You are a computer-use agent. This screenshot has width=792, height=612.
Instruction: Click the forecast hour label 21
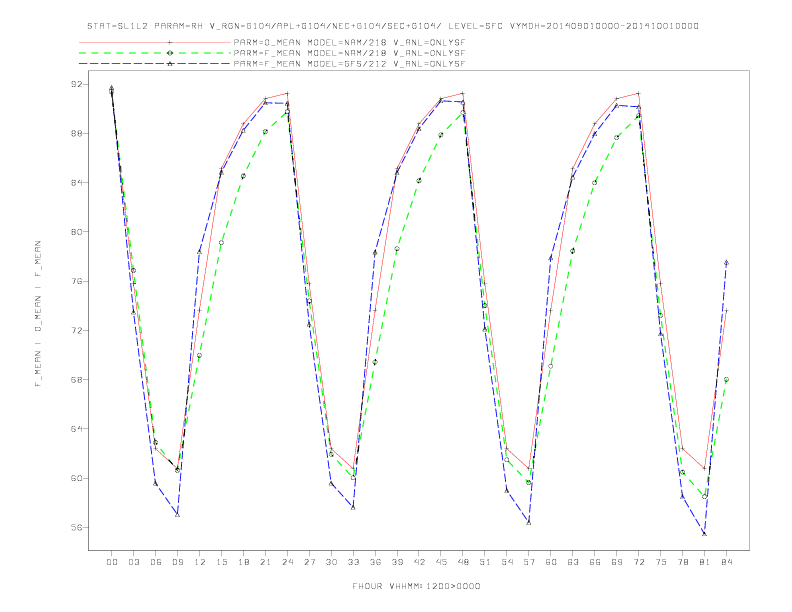click(x=266, y=562)
